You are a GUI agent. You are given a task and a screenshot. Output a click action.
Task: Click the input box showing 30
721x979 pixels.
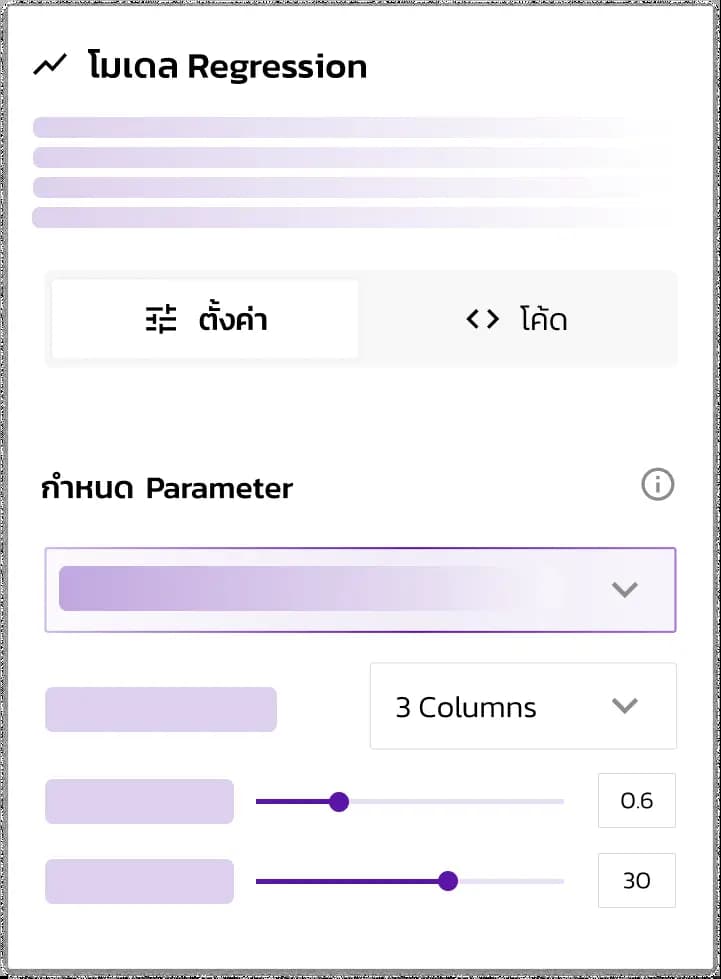[637, 880]
